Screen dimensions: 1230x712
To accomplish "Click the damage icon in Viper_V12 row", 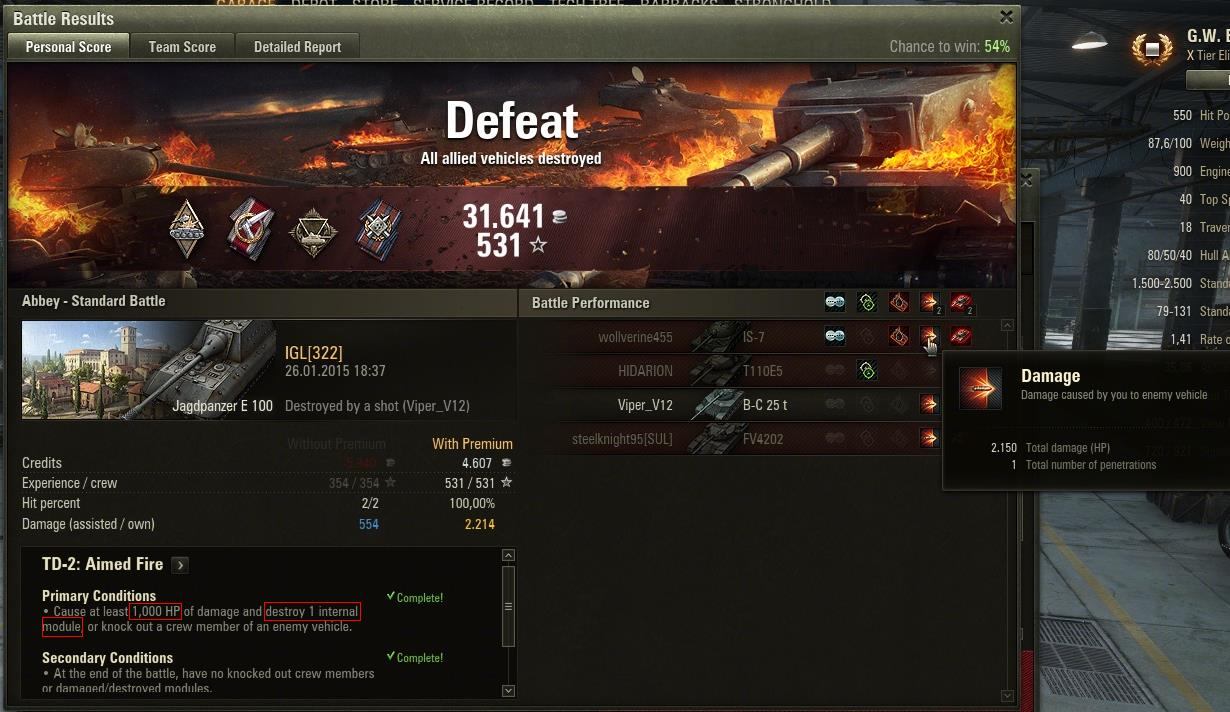I will pos(929,404).
